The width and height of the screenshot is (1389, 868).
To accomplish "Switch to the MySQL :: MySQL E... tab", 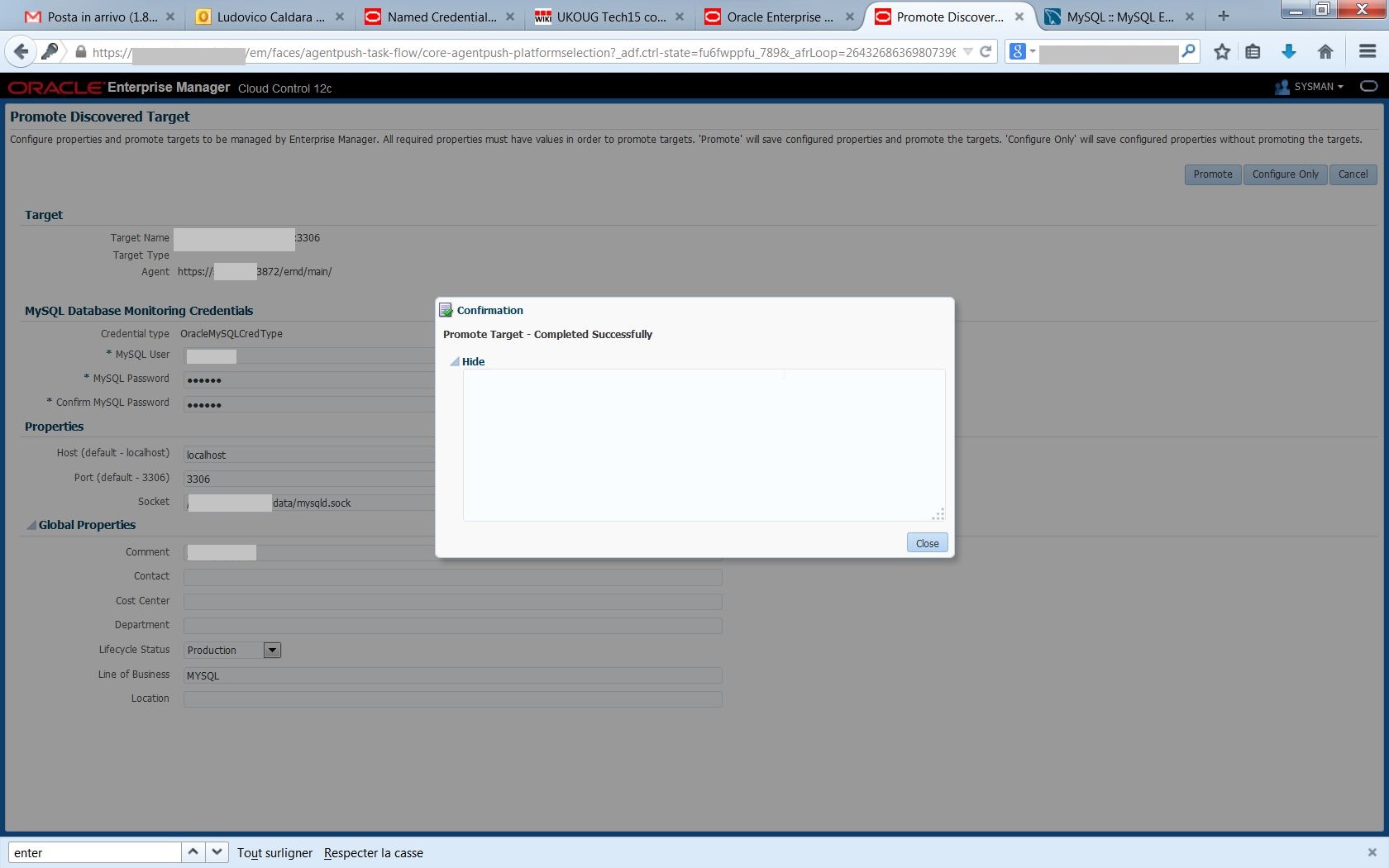I will 1120,17.
